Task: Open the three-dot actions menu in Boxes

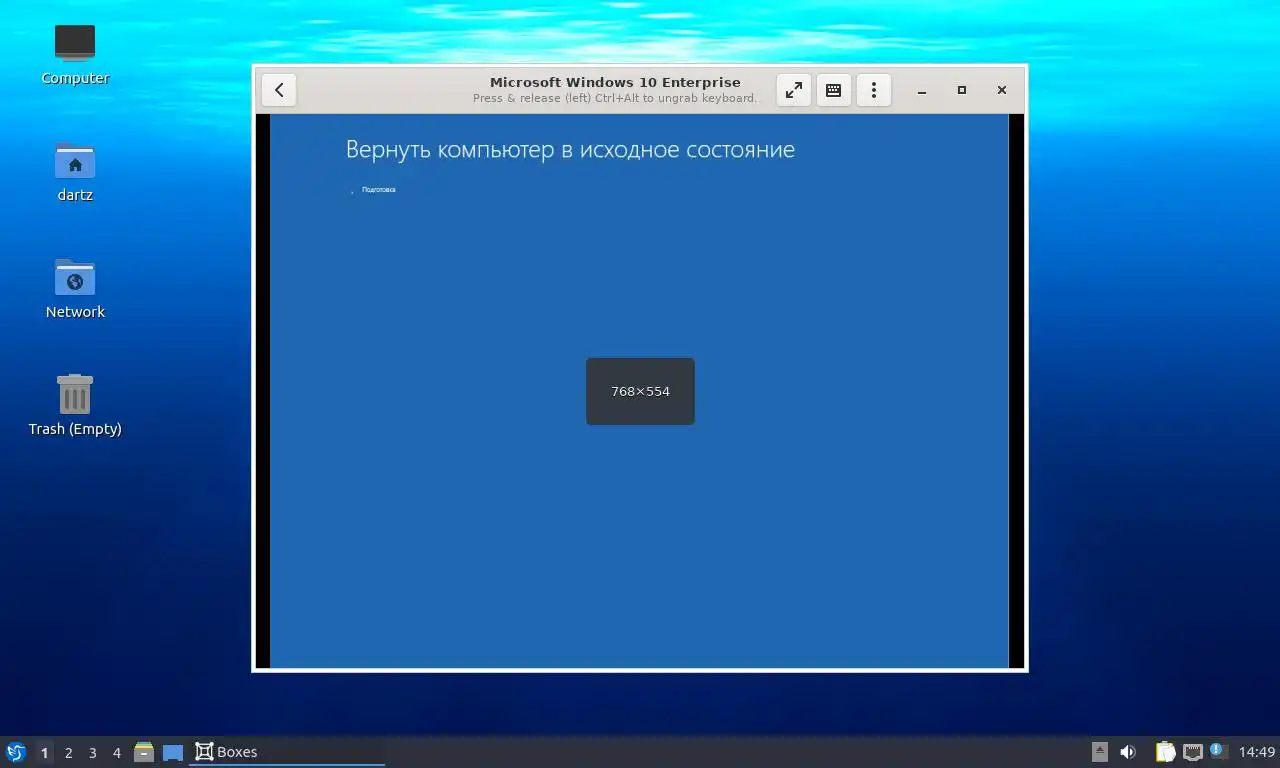Action: [x=874, y=90]
